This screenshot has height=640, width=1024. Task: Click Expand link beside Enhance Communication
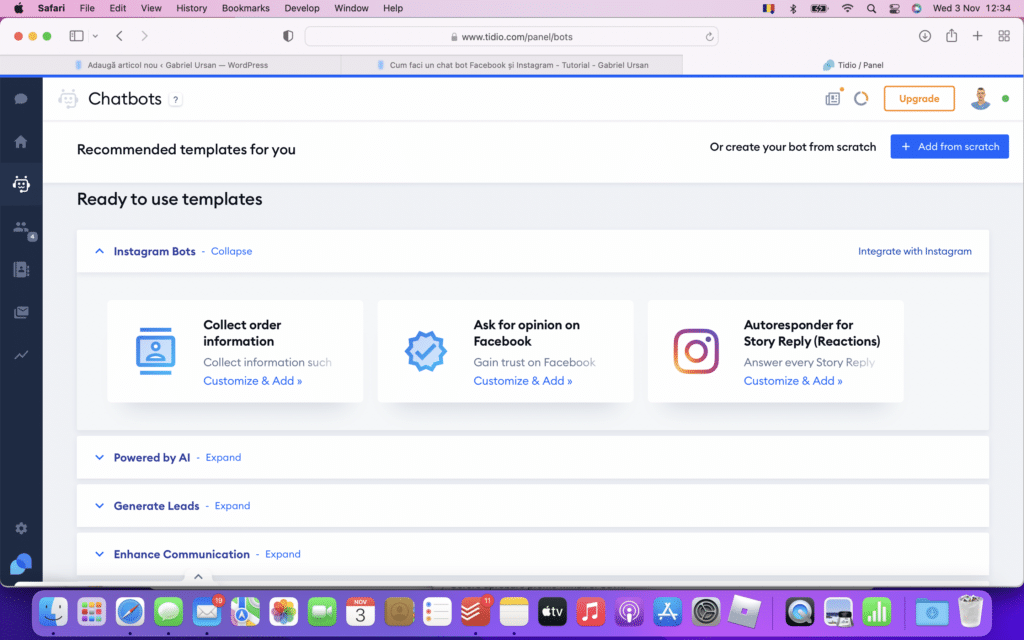[283, 554]
